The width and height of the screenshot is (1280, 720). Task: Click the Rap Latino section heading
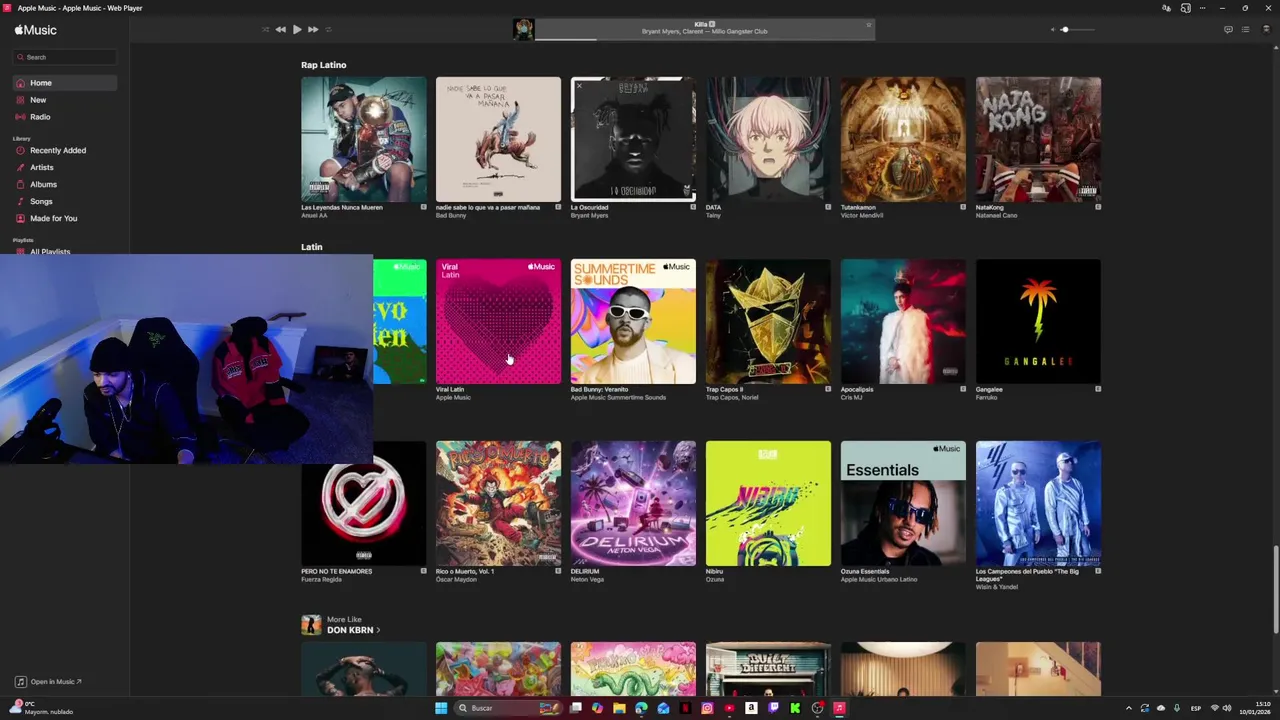[x=324, y=65]
